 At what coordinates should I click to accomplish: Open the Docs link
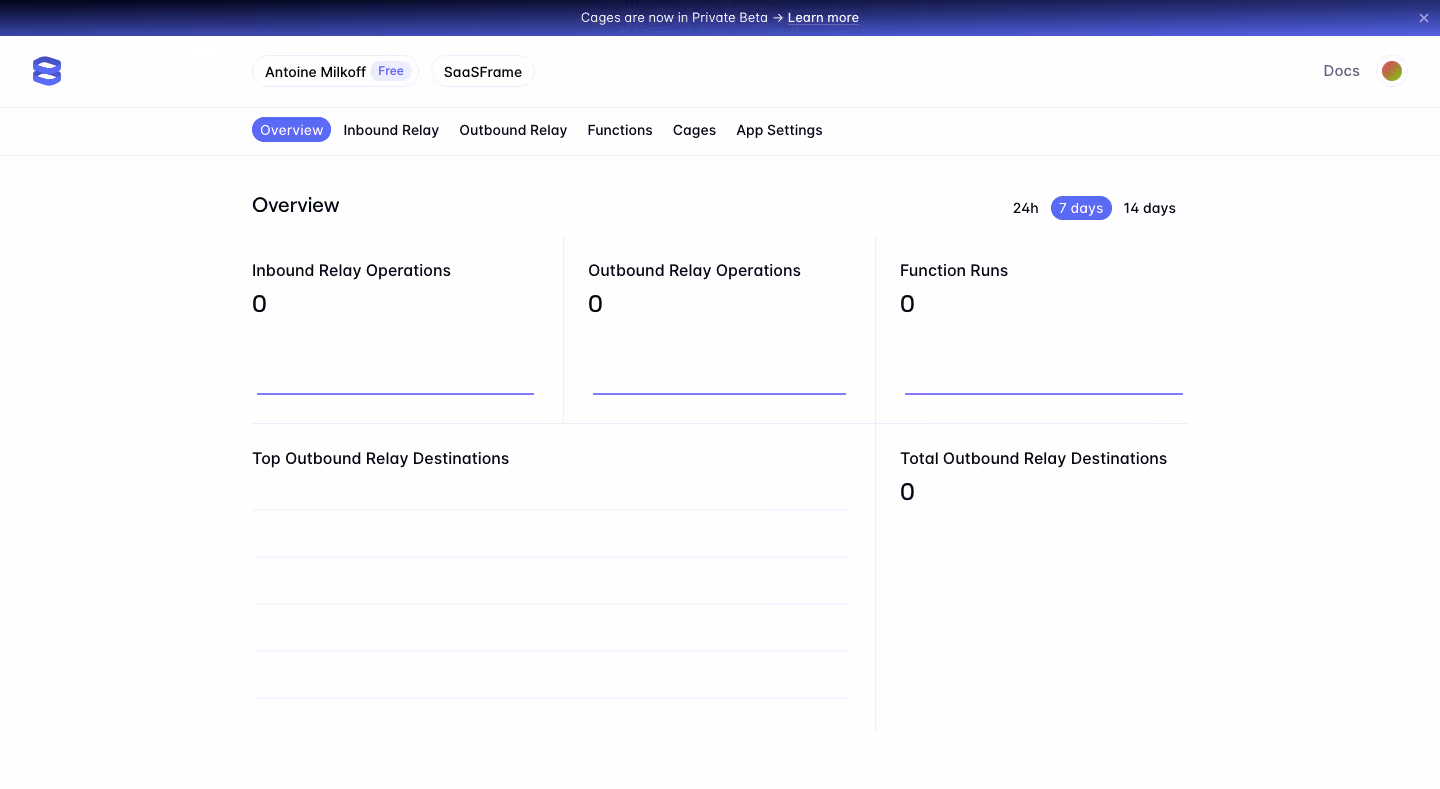point(1341,71)
